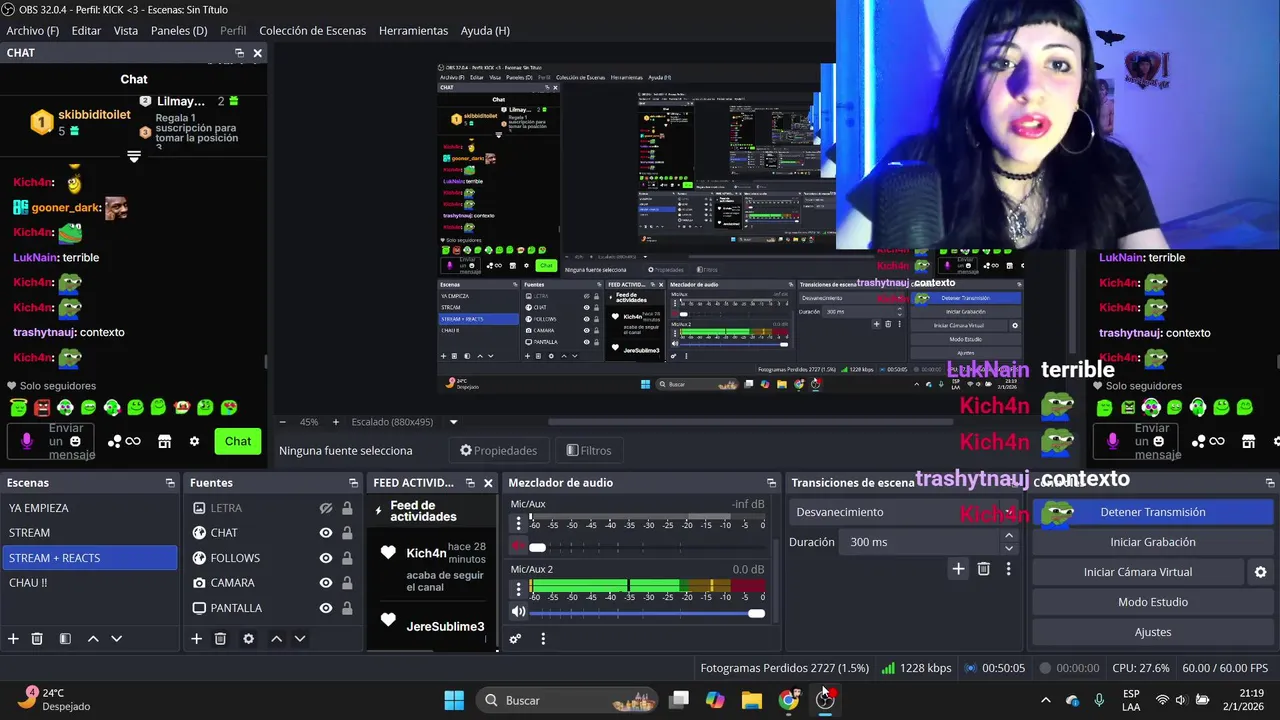Hide the FOLLOWS source
Image resolution: width=1280 pixels, height=720 pixels.
pos(325,558)
